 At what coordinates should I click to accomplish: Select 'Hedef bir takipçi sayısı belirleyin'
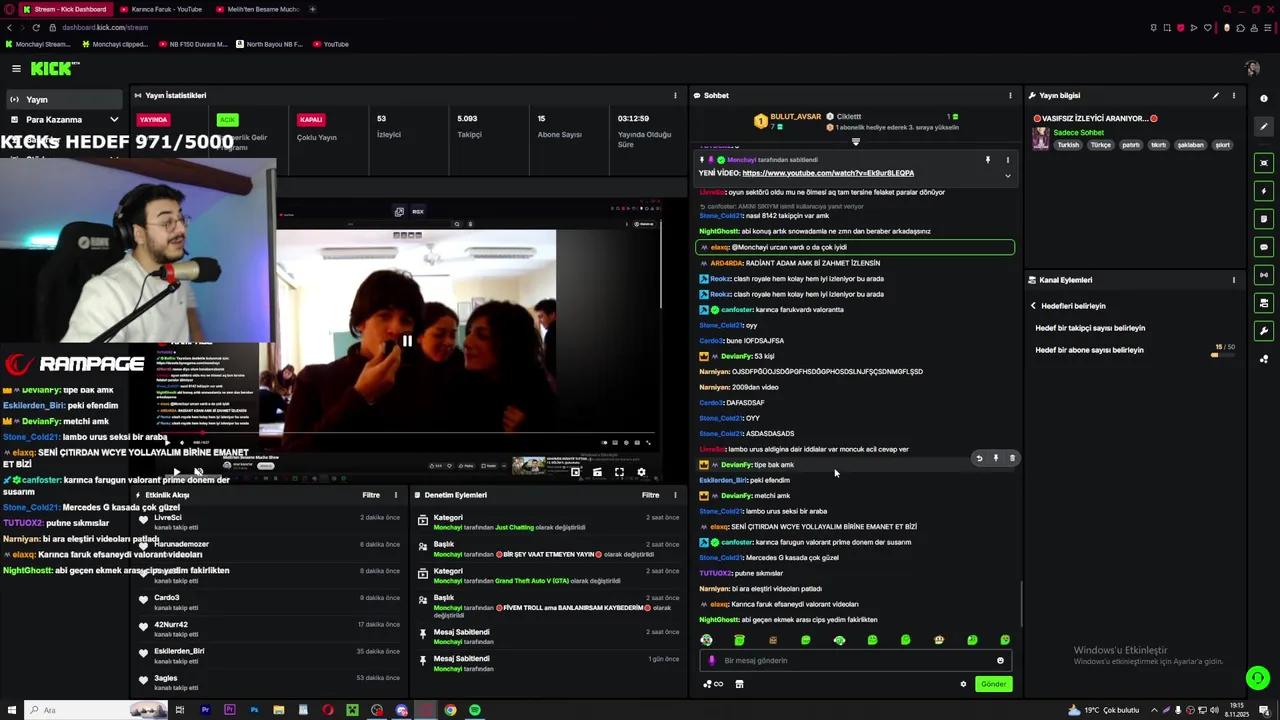[x=1090, y=328]
